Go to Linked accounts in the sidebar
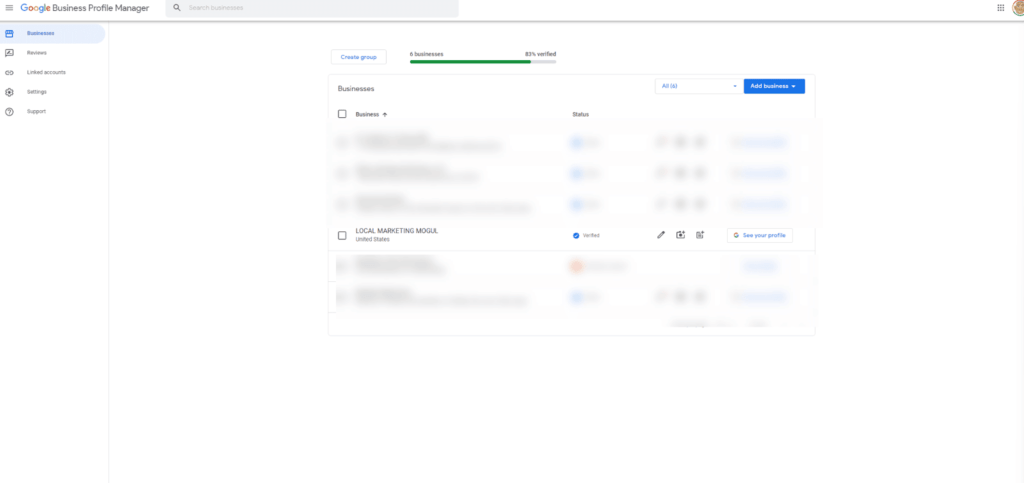The height and width of the screenshot is (483, 1024). (46, 72)
